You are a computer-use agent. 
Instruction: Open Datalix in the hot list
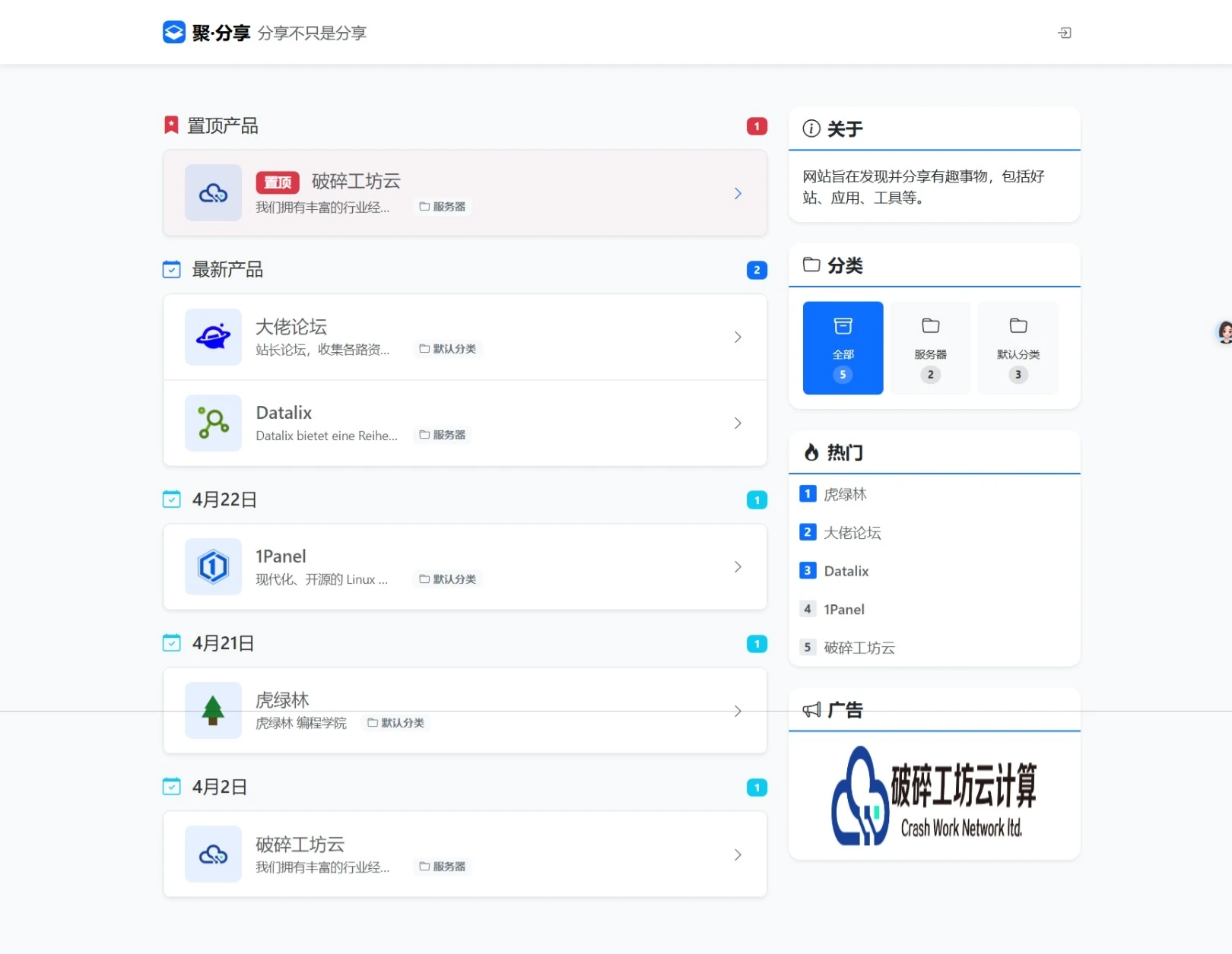tap(846, 571)
